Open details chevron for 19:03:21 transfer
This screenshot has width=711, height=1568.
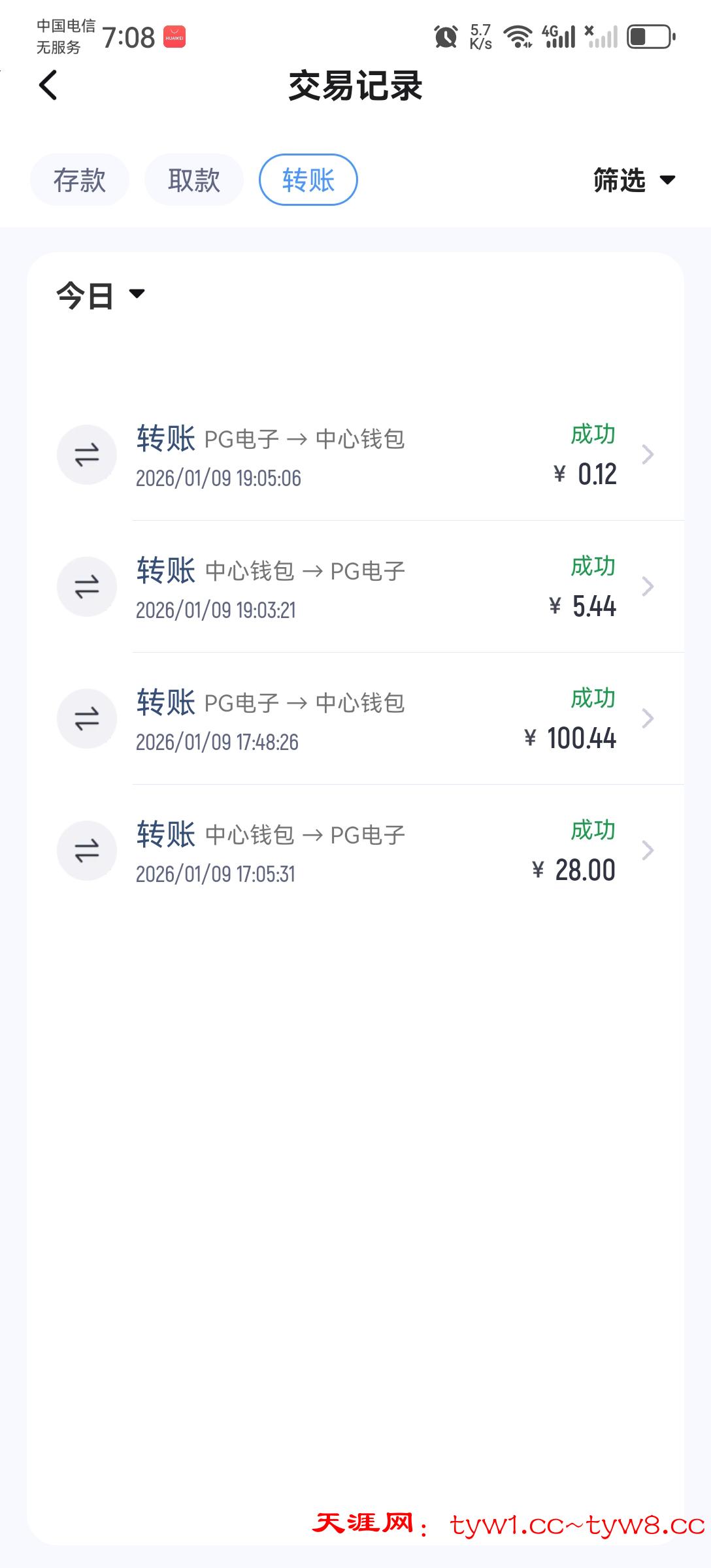coord(648,587)
